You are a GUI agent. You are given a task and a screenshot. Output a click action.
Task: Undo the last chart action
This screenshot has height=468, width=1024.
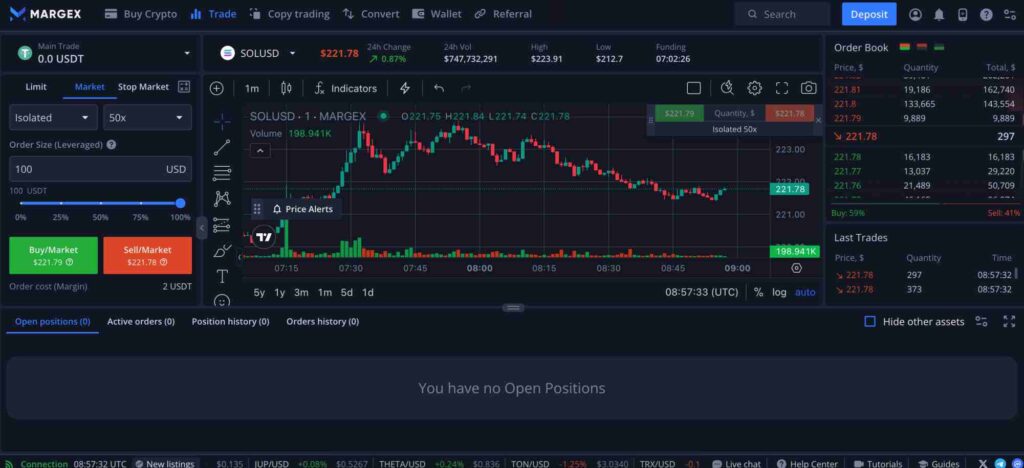click(439, 88)
